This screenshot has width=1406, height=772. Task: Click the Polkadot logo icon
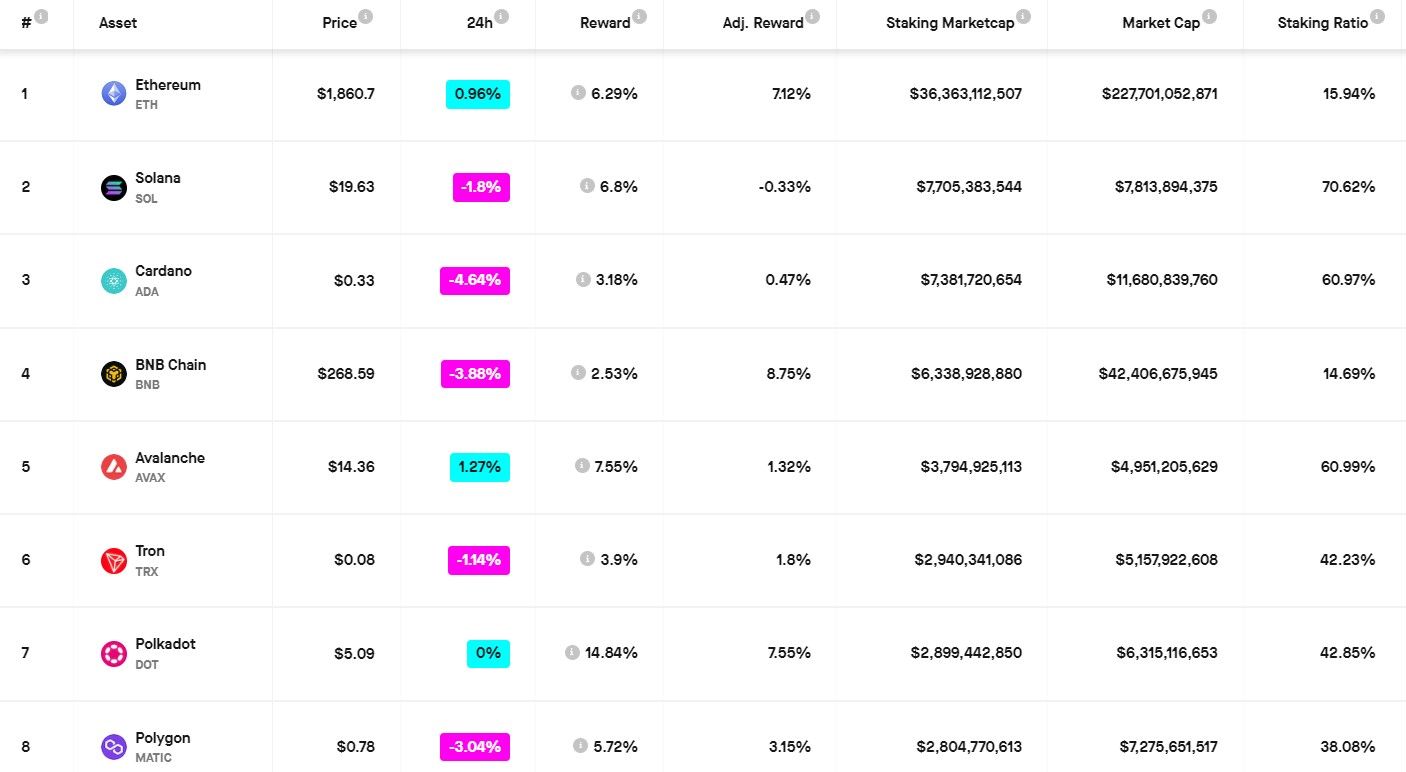(x=114, y=654)
